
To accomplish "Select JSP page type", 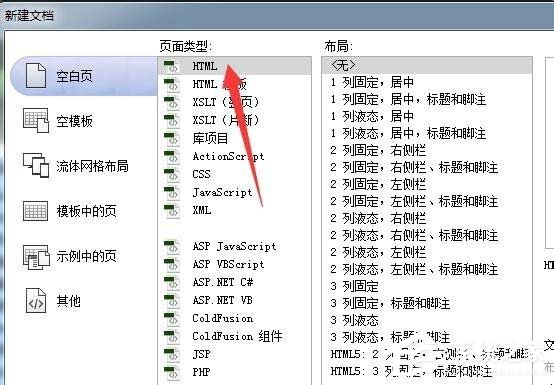I will (201, 354).
